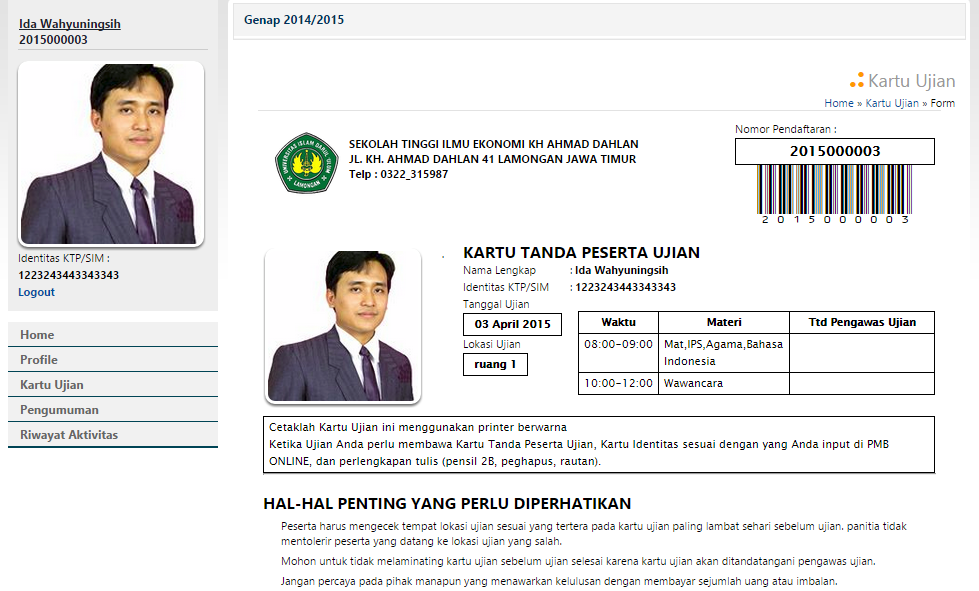The width and height of the screenshot is (979, 591).
Task: Click the registration number box 2015000003
Action: pyautogui.click(x=834, y=151)
